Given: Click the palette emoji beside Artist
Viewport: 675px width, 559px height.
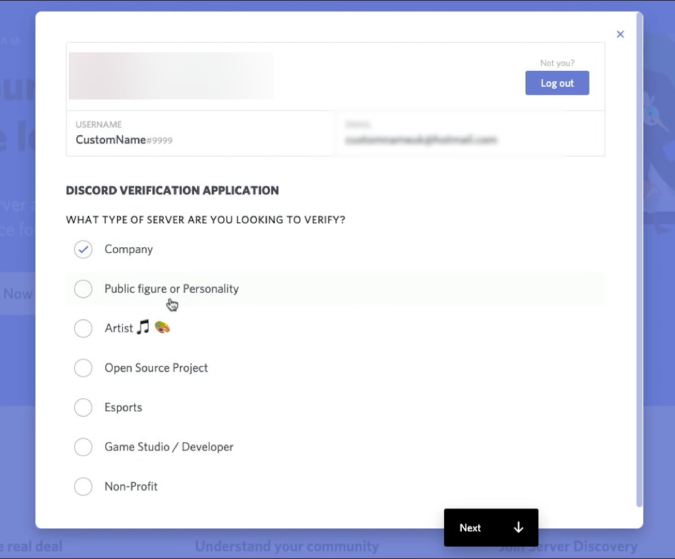Looking at the screenshot, I should [162, 327].
